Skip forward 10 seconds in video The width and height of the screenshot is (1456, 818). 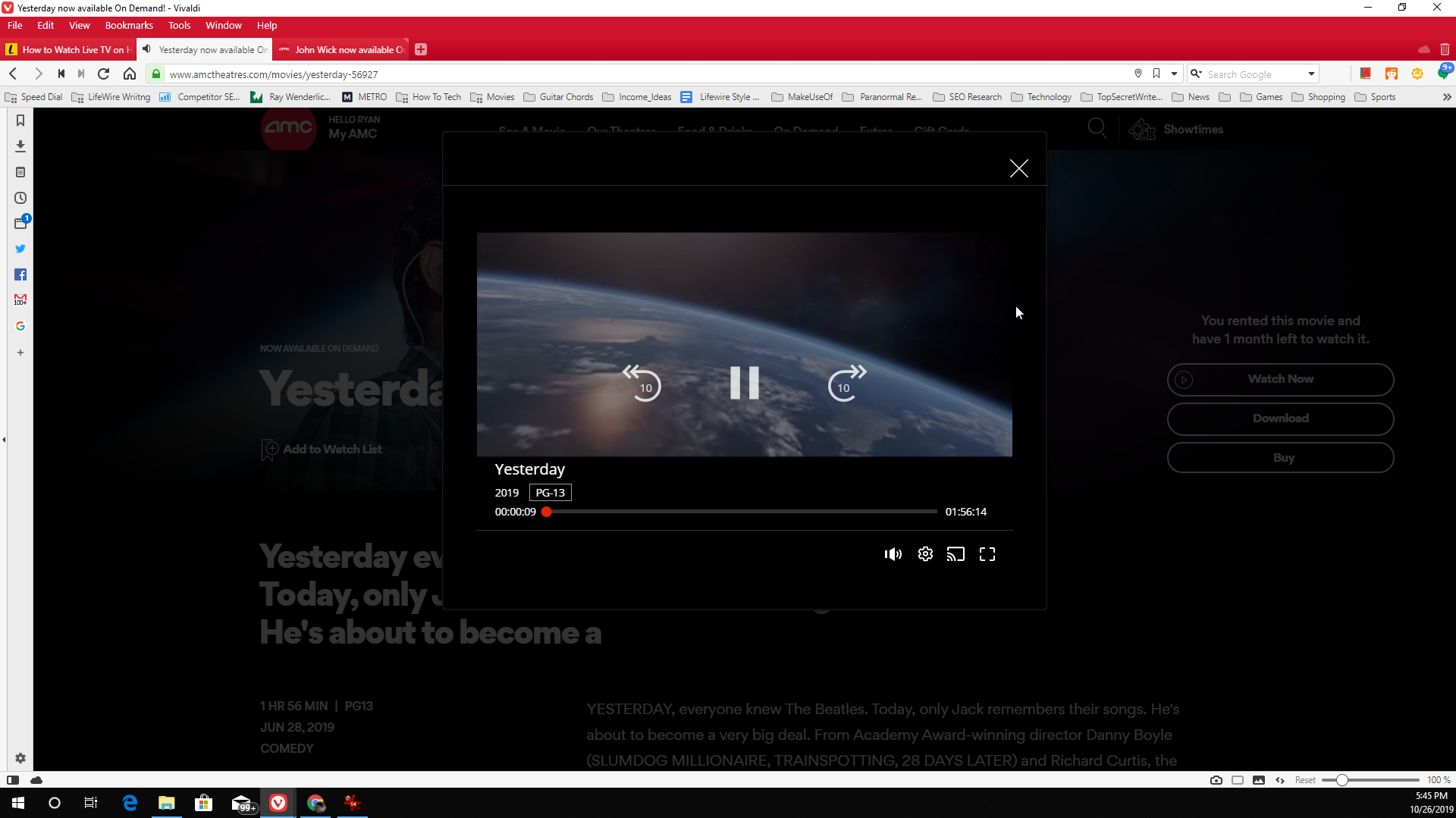coord(847,383)
